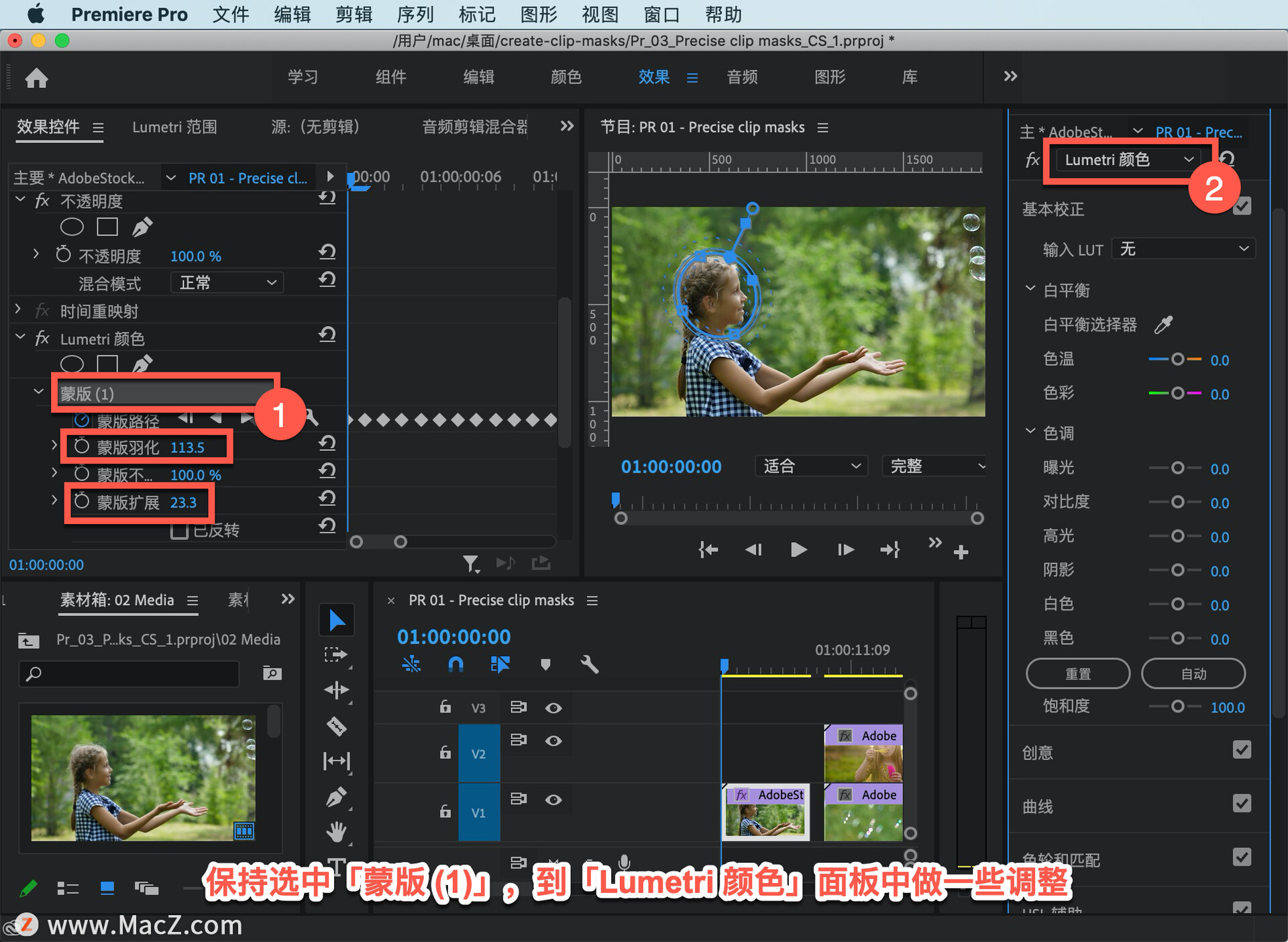Select the girl clip thumbnail in Project panel
The image size is (1288, 942).
pos(143,777)
